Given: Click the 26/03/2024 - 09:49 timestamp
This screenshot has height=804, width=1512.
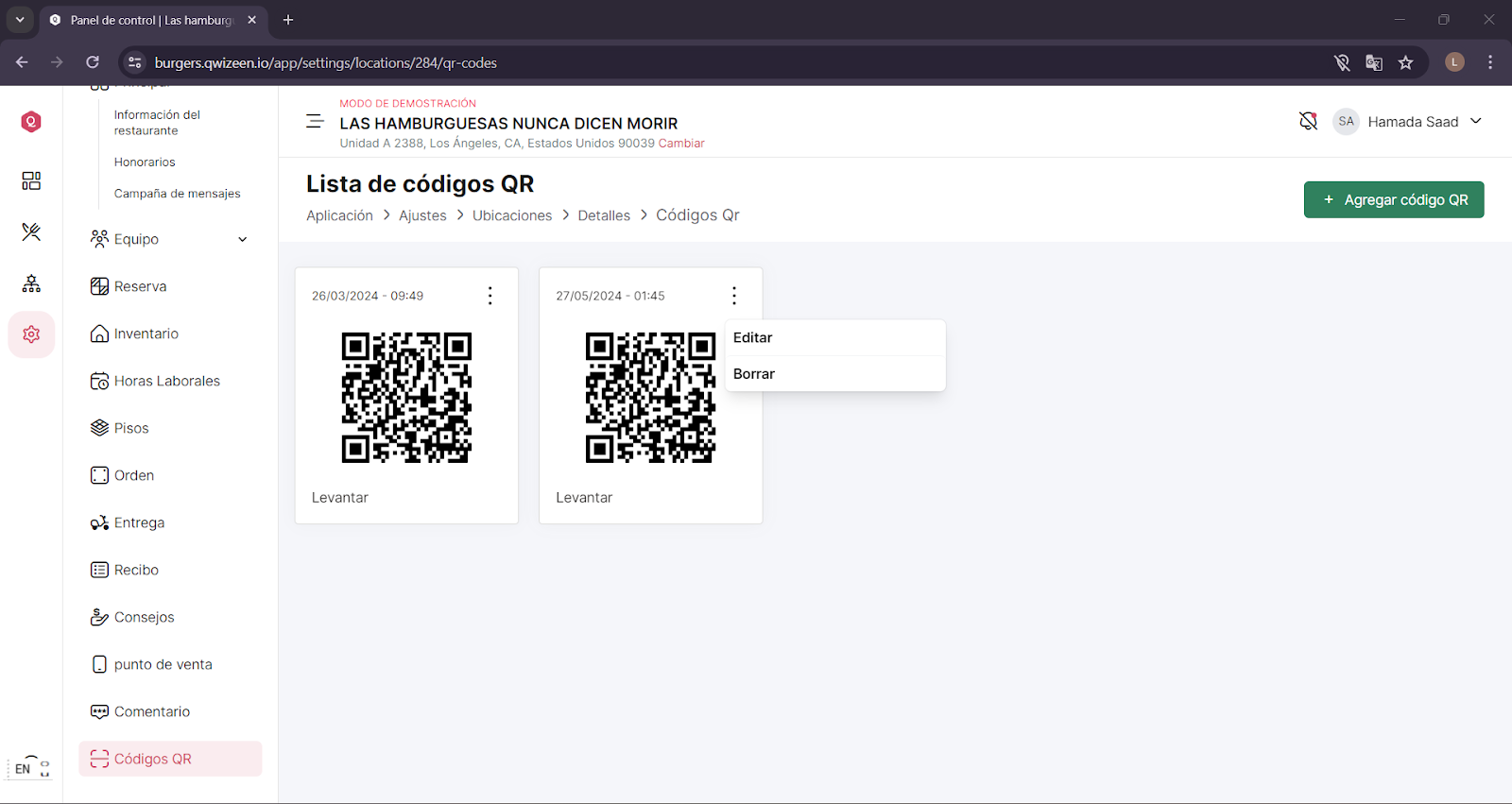Looking at the screenshot, I should coord(368,296).
